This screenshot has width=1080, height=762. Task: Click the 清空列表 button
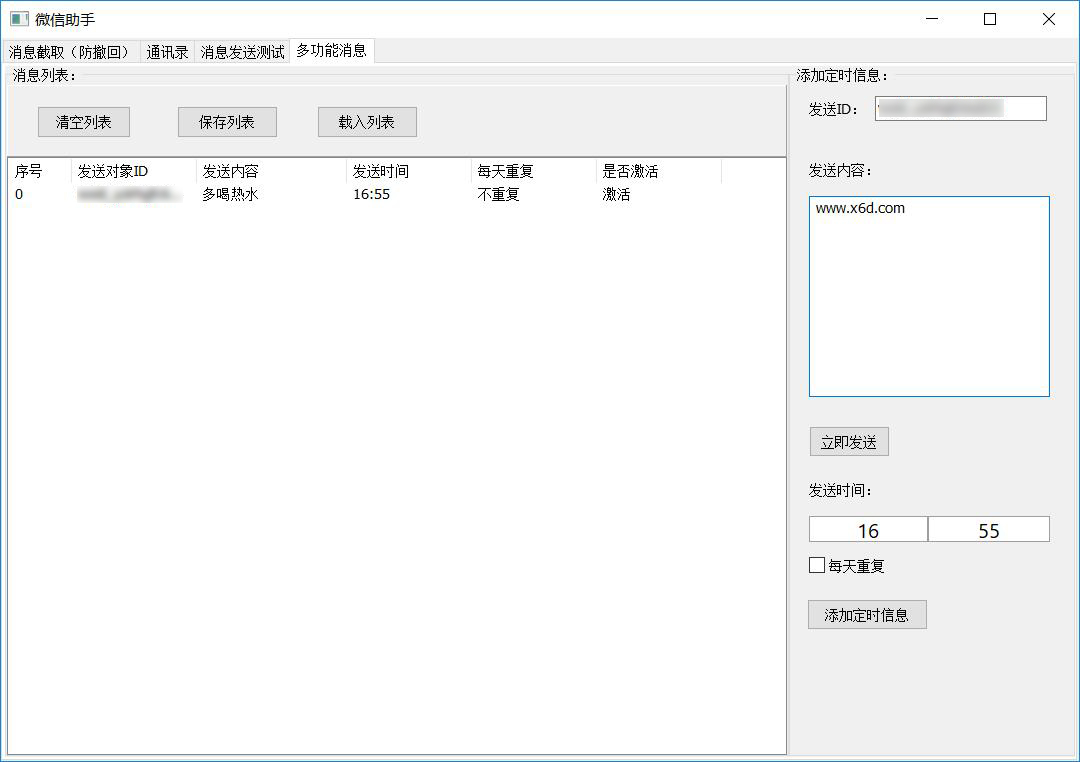click(83, 122)
